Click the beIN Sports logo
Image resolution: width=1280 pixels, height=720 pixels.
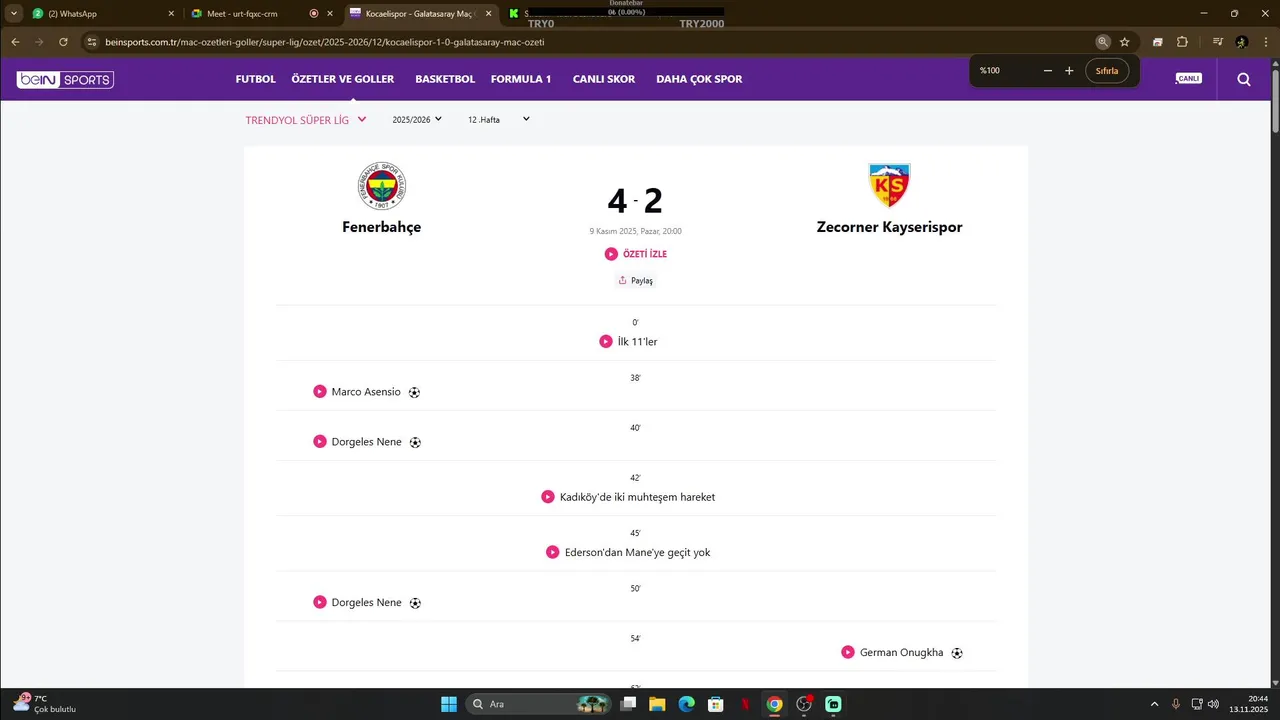coord(65,79)
